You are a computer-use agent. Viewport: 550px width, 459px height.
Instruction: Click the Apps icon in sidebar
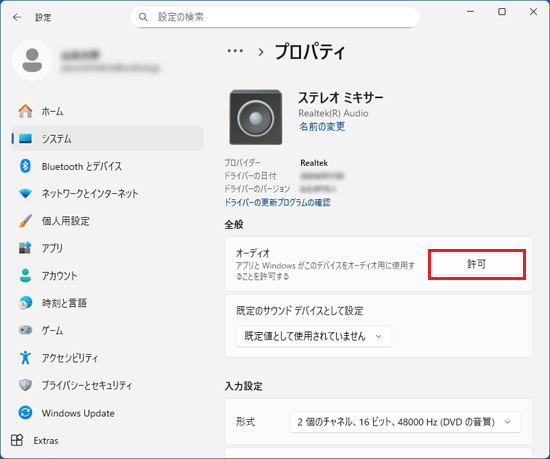coord(25,248)
